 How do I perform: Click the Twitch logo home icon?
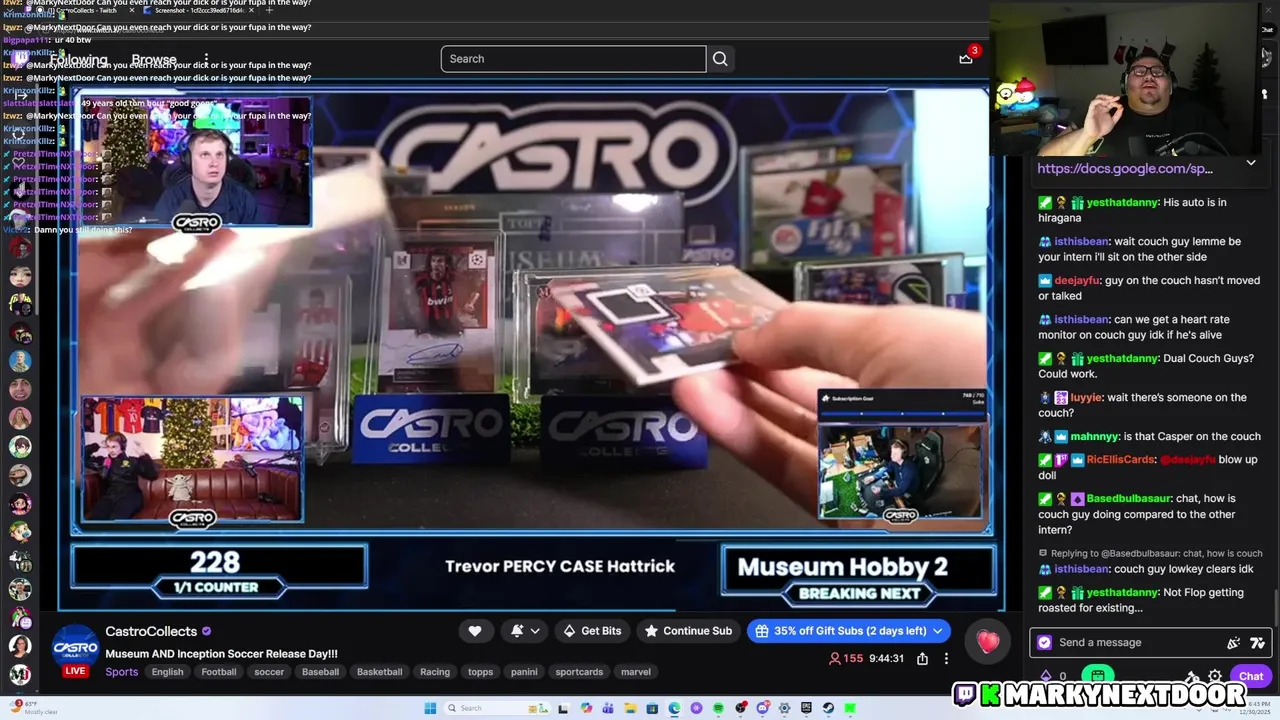tap(21, 59)
